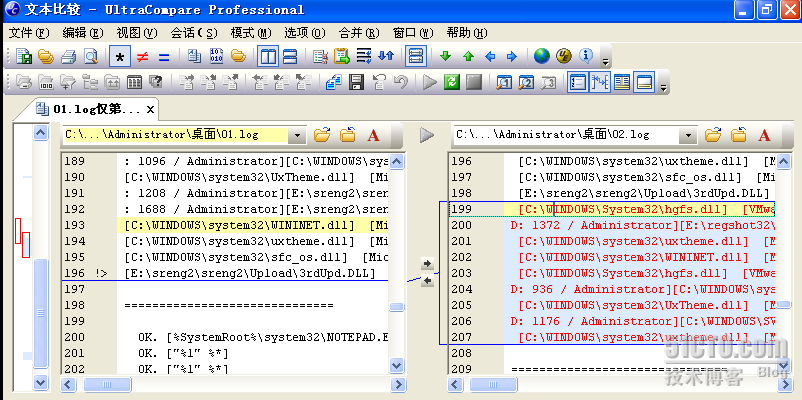Switch to folder compare mode icon
Viewport: 802px width, 400px height.
coord(238,56)
